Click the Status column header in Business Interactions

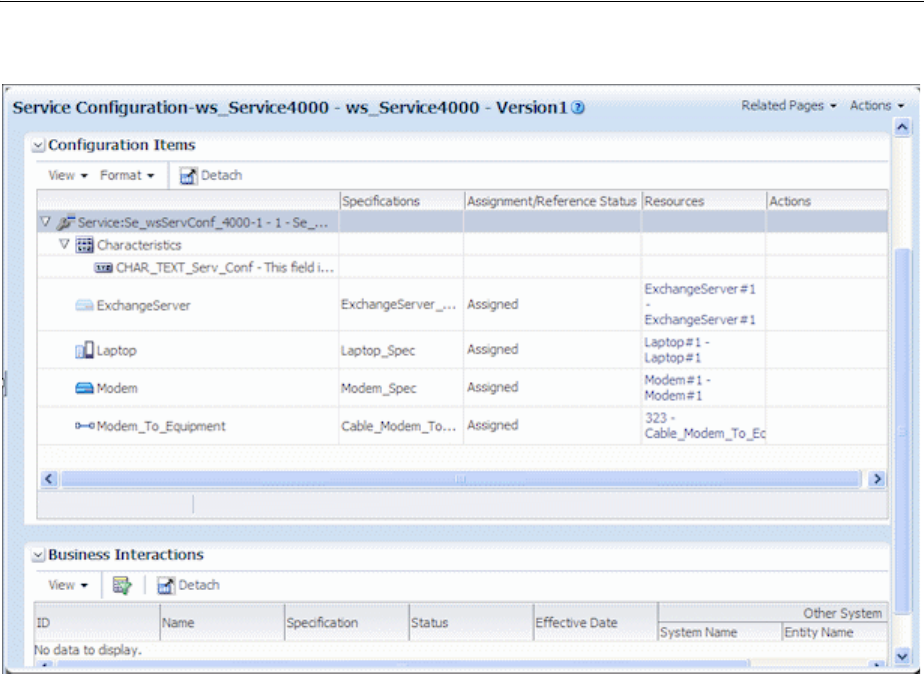point(471,622)
